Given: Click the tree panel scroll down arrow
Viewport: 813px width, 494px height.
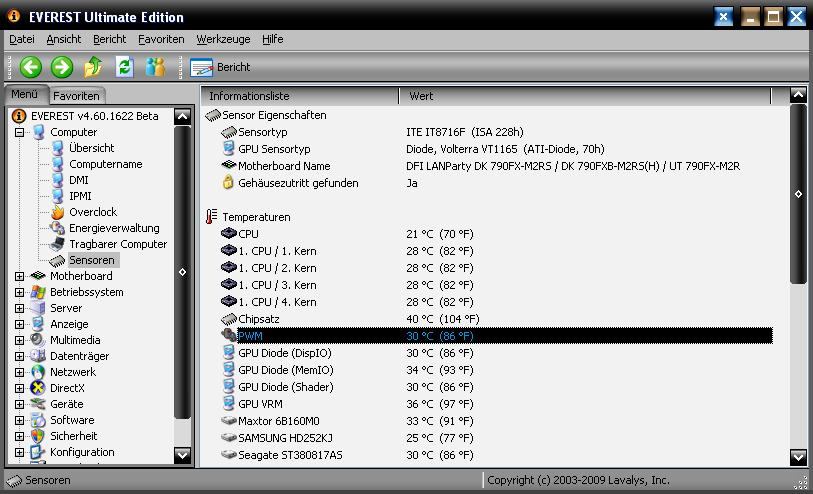Looking at the screenshot, I should tap(183, 455).
